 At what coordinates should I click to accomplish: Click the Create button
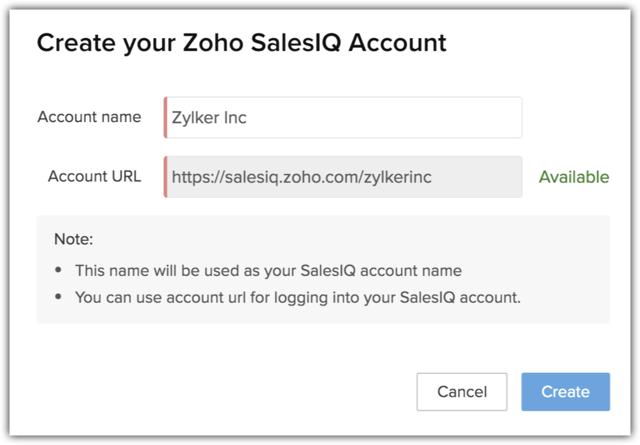(x=565, y=392)
